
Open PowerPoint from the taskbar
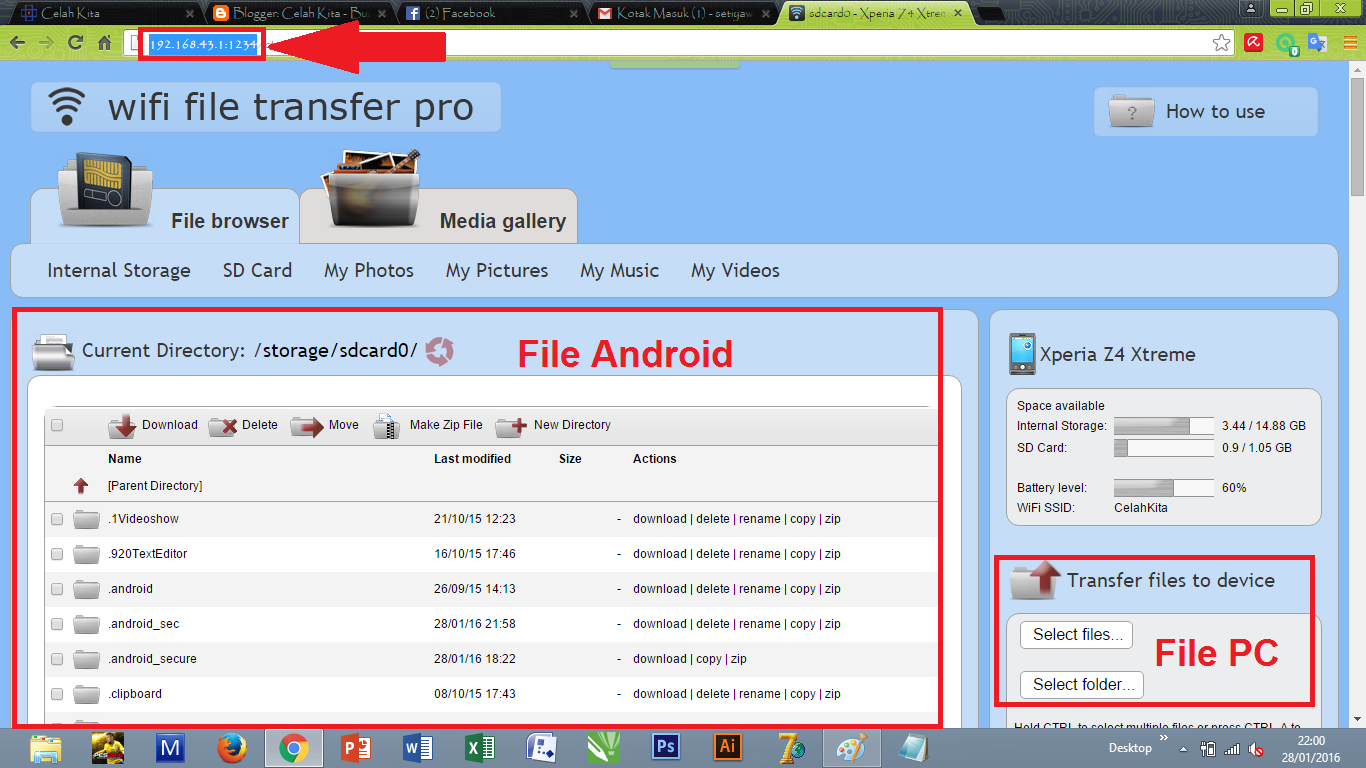pyautogui.click(x=356, y=747)
